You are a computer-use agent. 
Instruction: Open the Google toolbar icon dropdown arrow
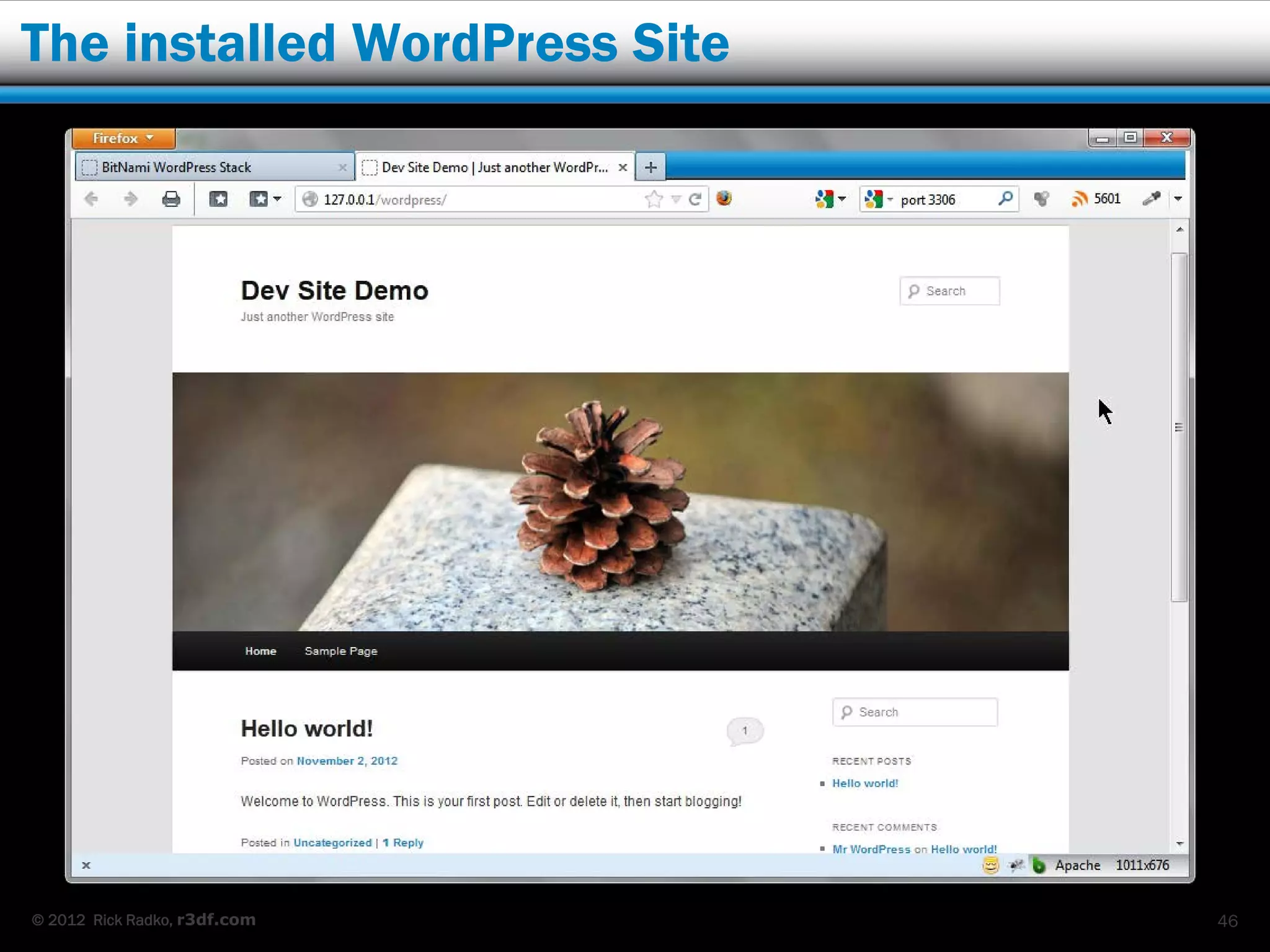pyautogui.click(x=842, y=199)
